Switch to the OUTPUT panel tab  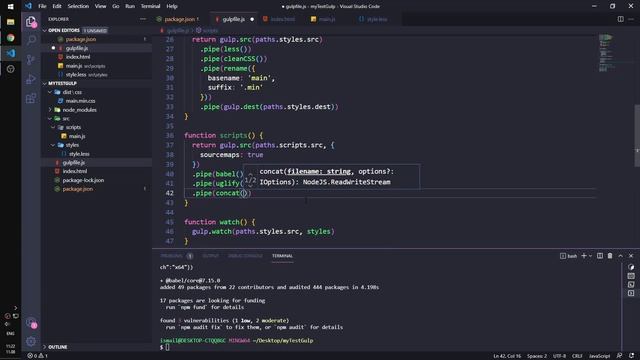(x=211, y=256)
